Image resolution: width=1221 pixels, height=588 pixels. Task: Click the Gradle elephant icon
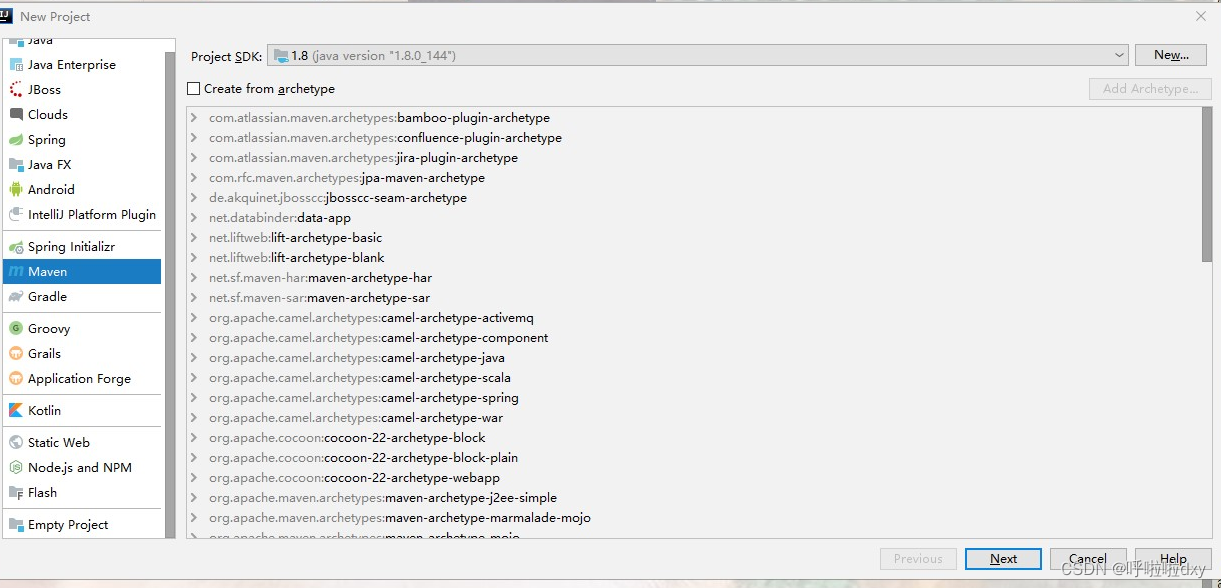click(x=16, y=296)
